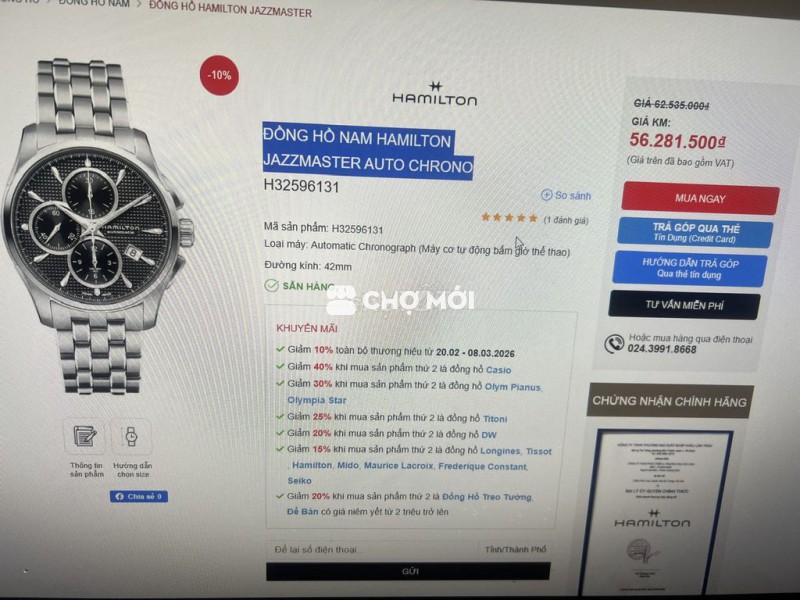Click the Tư vấn miễn phí button
800x600 pixels.
pyautogui.click(x=684, y=305)
